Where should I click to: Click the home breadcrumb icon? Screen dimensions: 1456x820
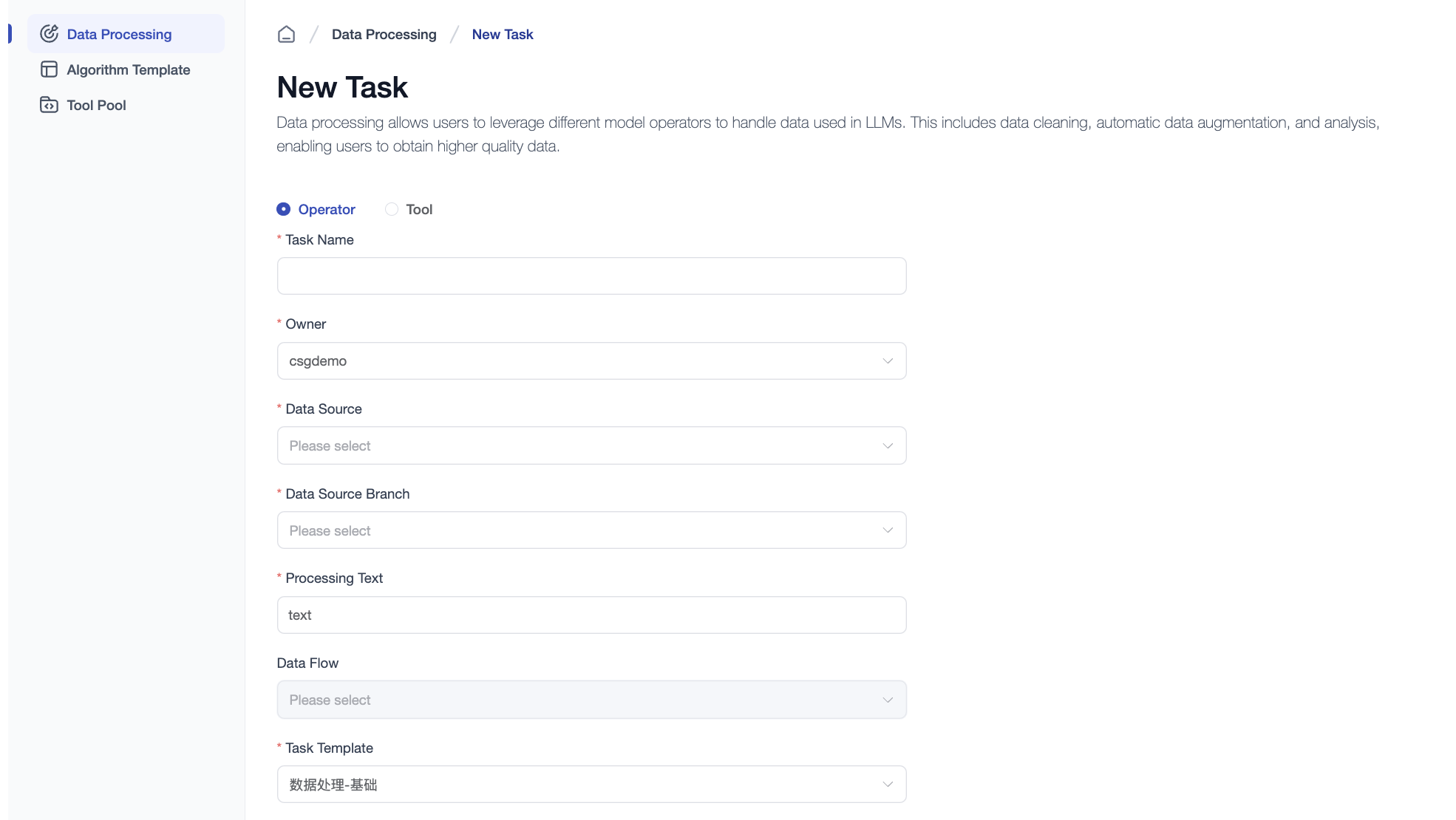click(286, 34)
